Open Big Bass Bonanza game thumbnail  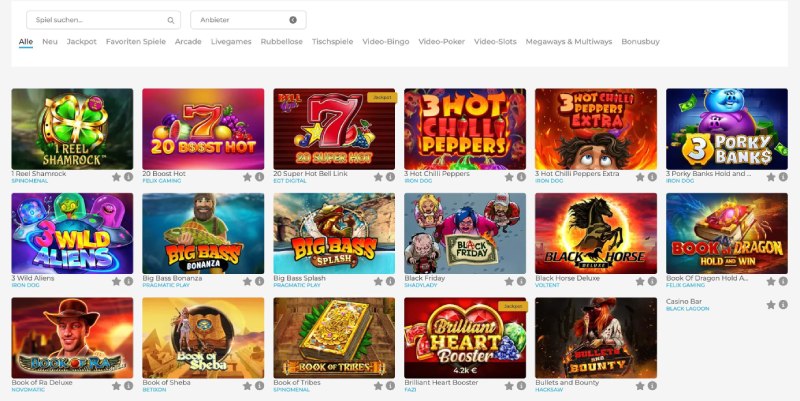[x=203, y=233]
